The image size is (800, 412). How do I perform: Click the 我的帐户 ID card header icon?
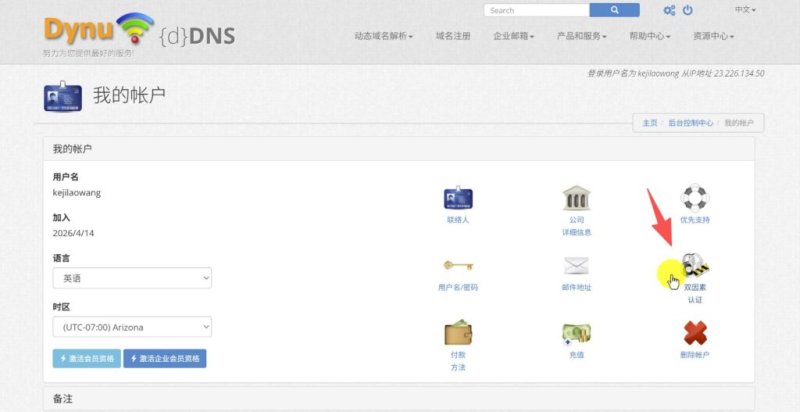coord(63,96)
